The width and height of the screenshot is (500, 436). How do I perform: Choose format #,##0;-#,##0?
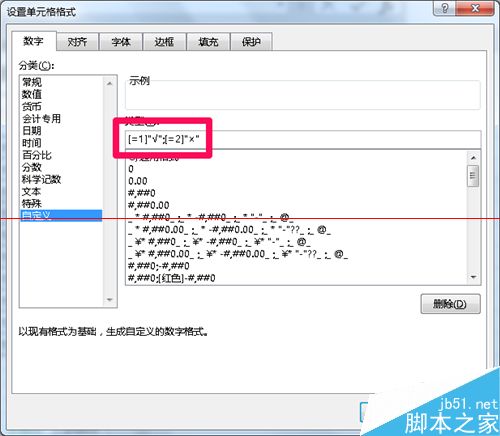pos(297,266)
